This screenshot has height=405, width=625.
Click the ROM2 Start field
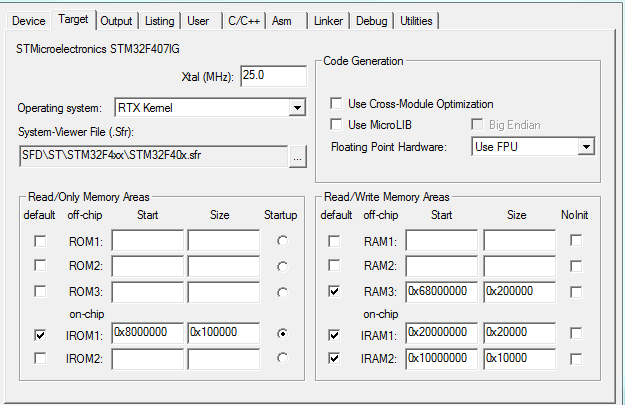(x=147, y=266)
